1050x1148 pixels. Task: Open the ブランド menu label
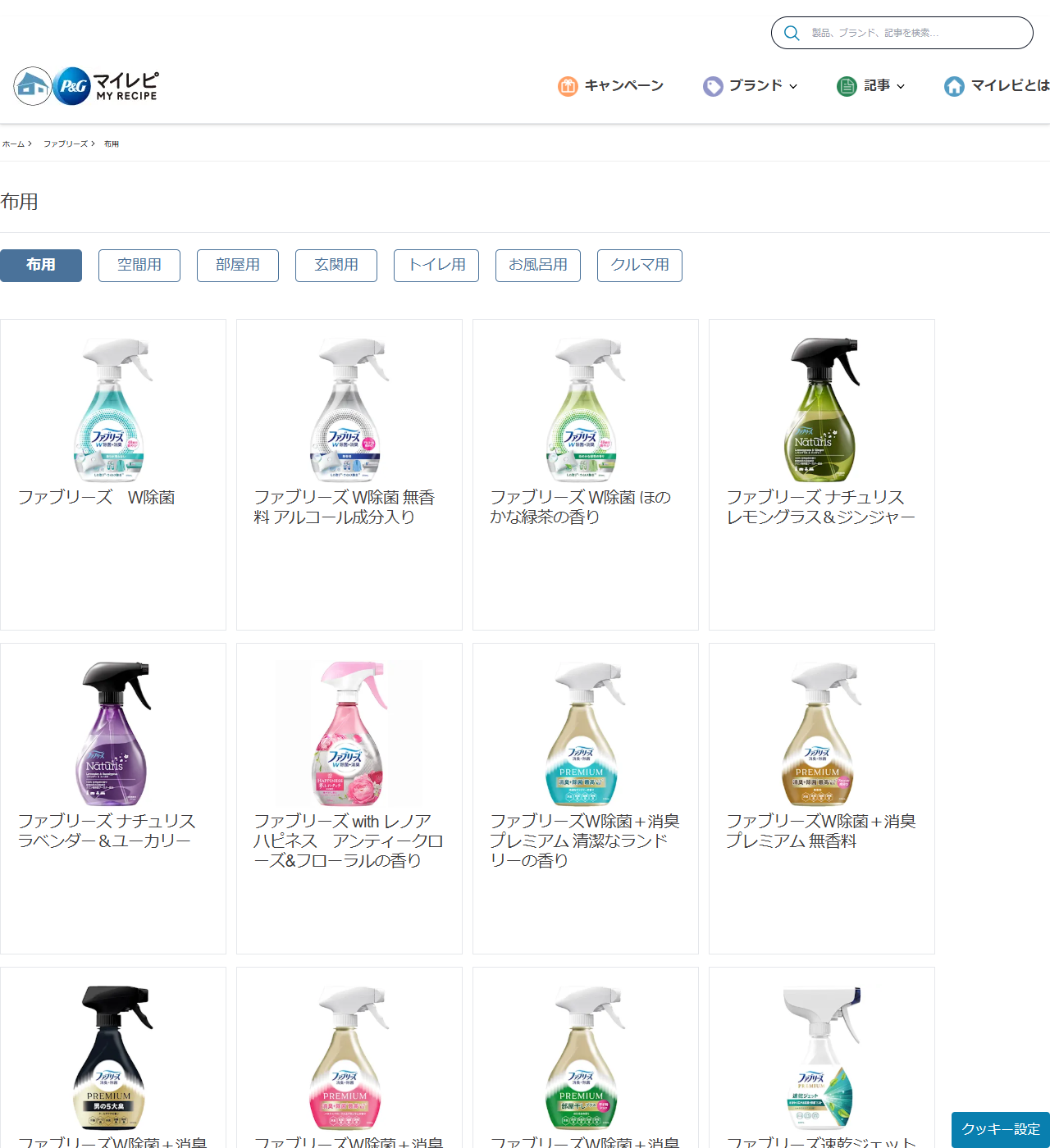click(x=756, y=85)
